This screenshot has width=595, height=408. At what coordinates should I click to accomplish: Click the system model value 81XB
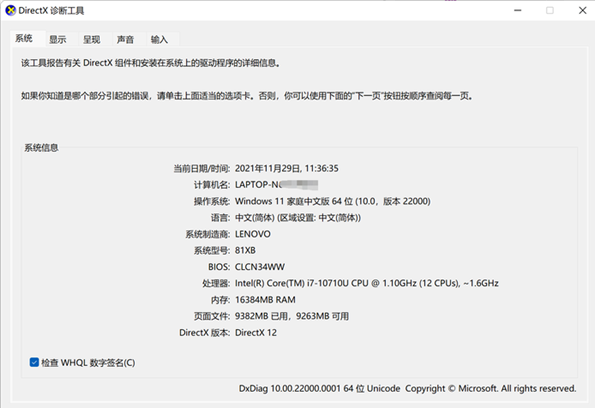[245, 250]
